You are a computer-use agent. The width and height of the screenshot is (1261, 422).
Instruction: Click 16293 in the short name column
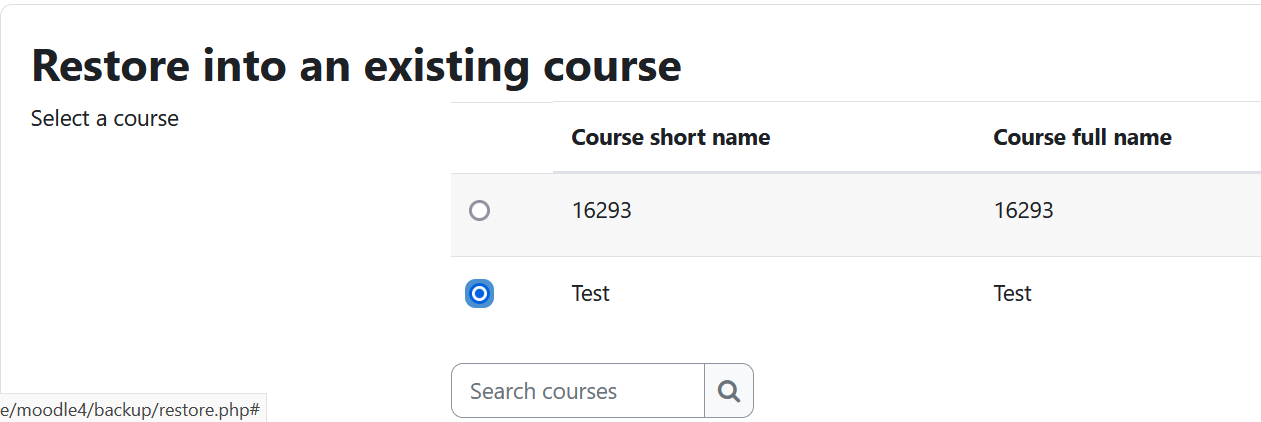[x=602, y=210]
